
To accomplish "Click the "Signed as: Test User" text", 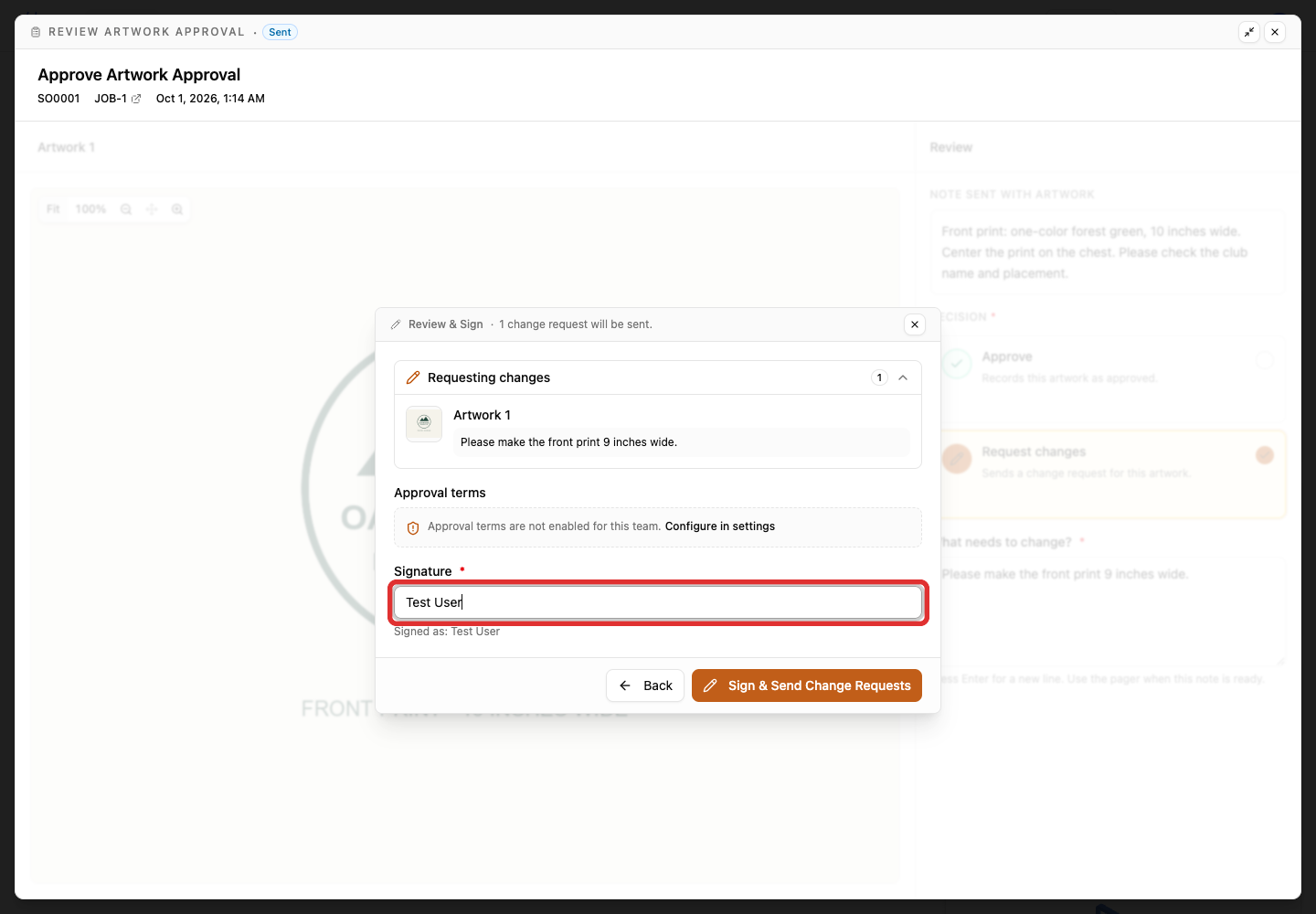I will 447,632.
